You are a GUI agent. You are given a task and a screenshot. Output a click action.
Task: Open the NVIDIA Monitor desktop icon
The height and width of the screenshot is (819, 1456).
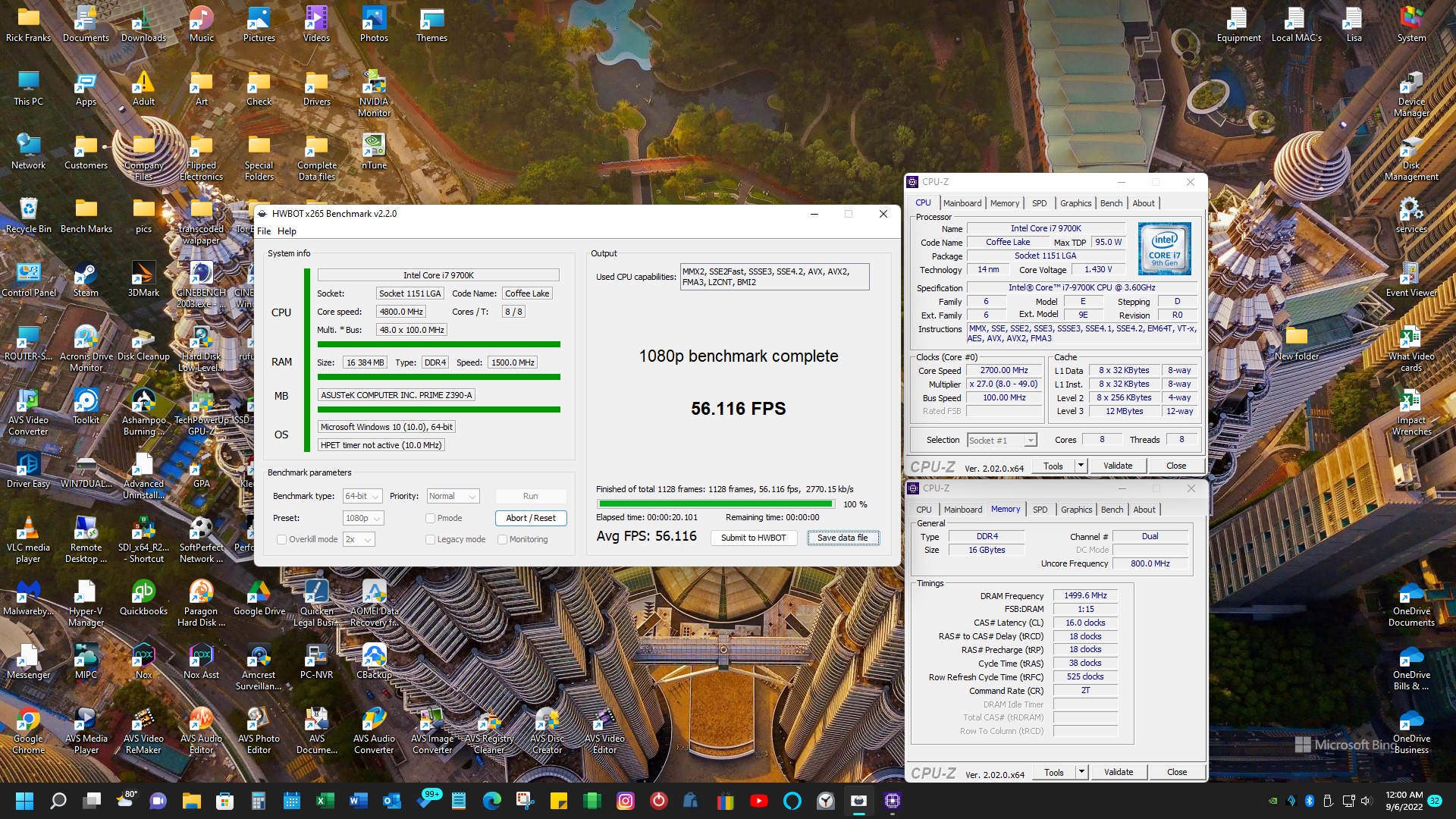click(374, 93)
